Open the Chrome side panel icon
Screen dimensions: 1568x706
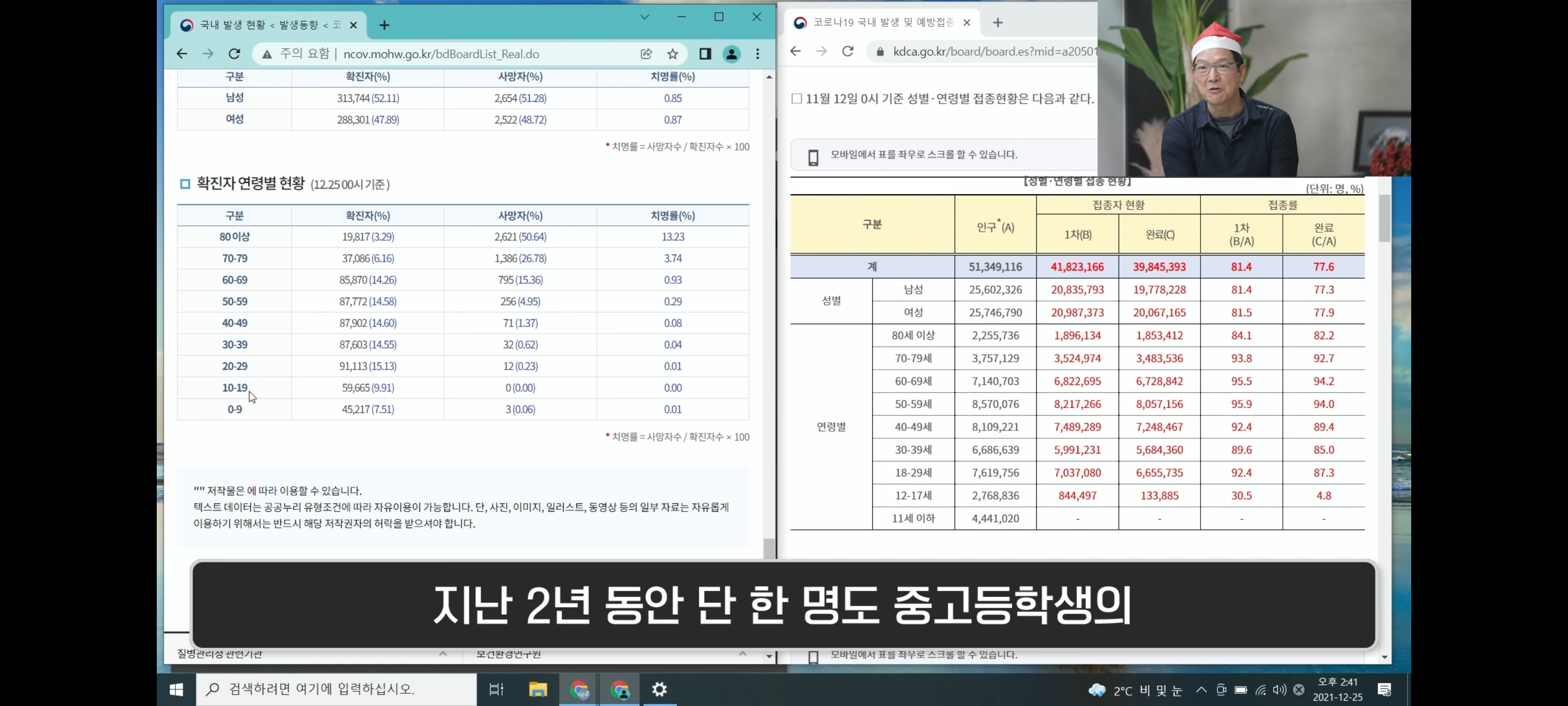705,53
